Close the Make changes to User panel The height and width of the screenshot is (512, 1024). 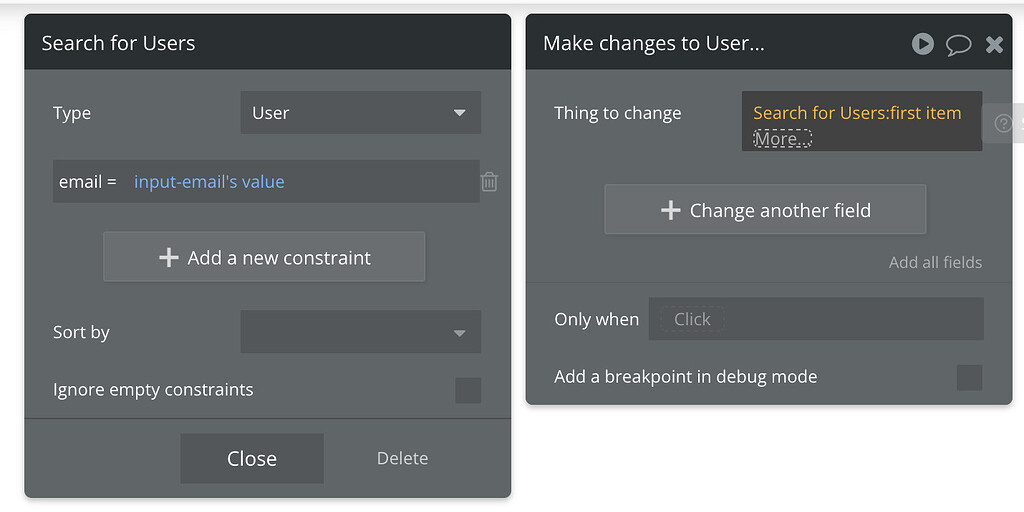tap(994, 44)
